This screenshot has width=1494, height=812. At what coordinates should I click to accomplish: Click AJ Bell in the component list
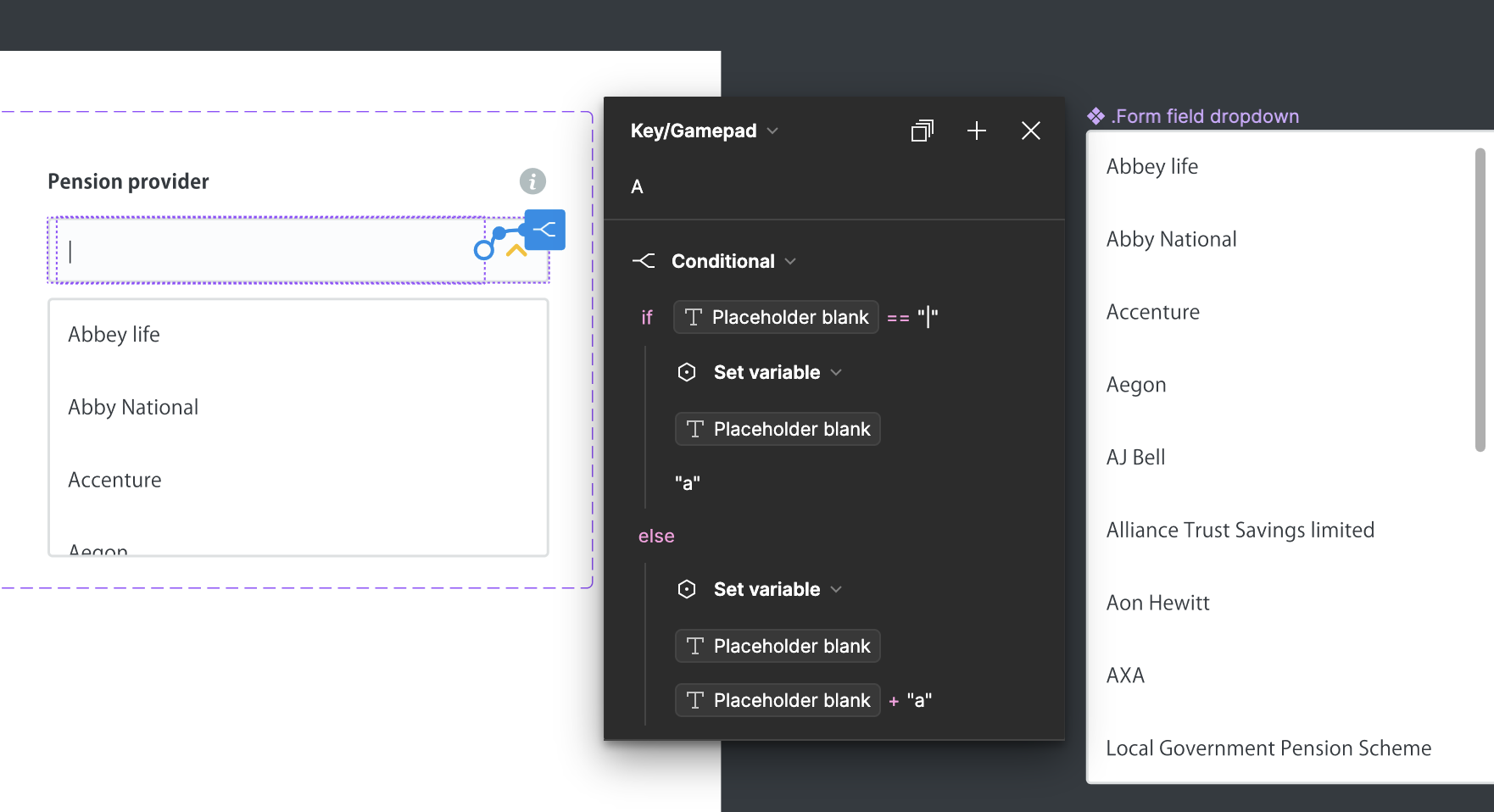point(1135,457)
